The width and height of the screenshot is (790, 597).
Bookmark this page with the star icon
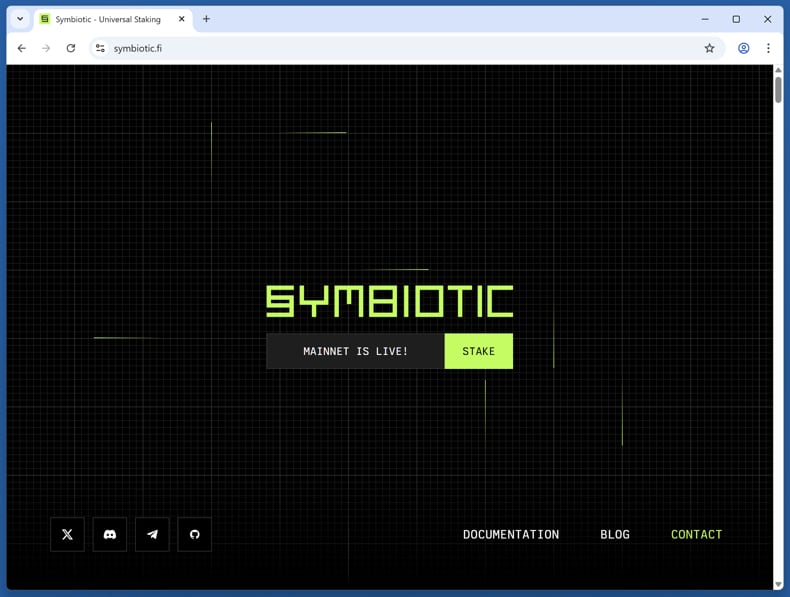(709, 48)
